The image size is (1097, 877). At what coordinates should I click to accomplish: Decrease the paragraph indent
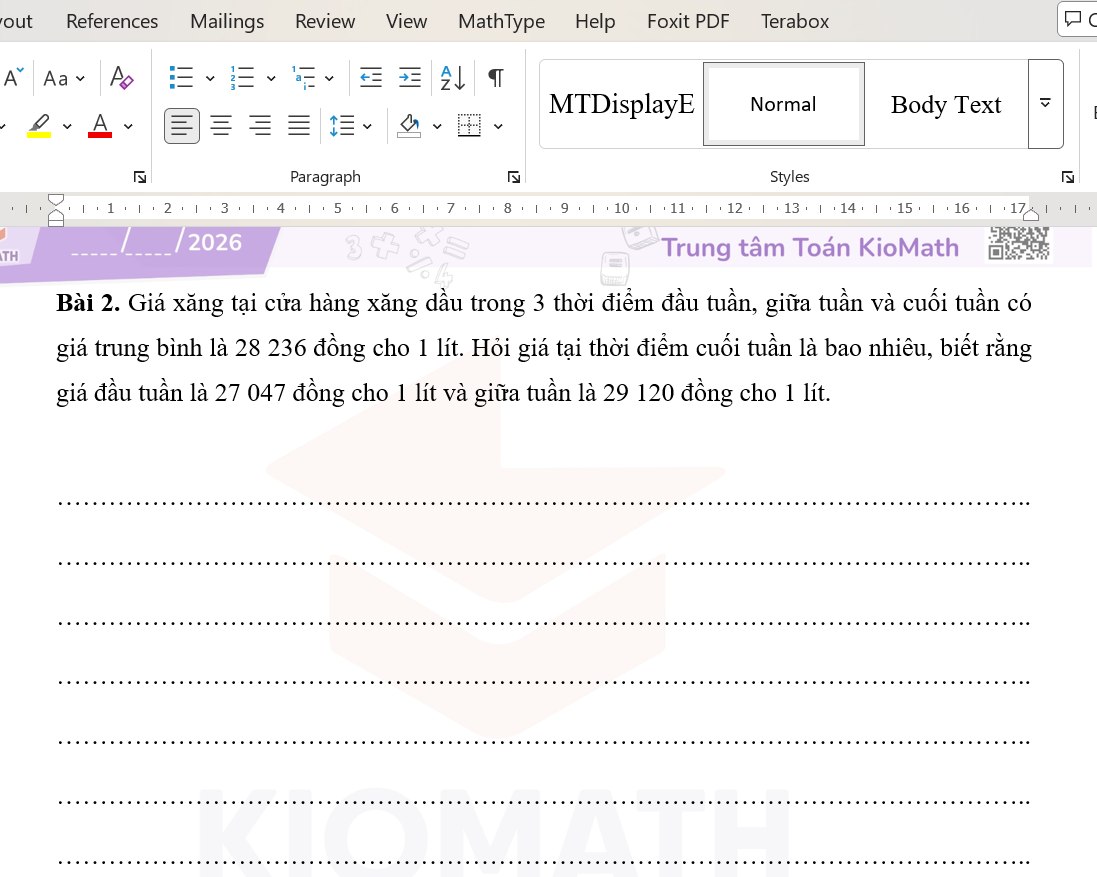[371, 78]
